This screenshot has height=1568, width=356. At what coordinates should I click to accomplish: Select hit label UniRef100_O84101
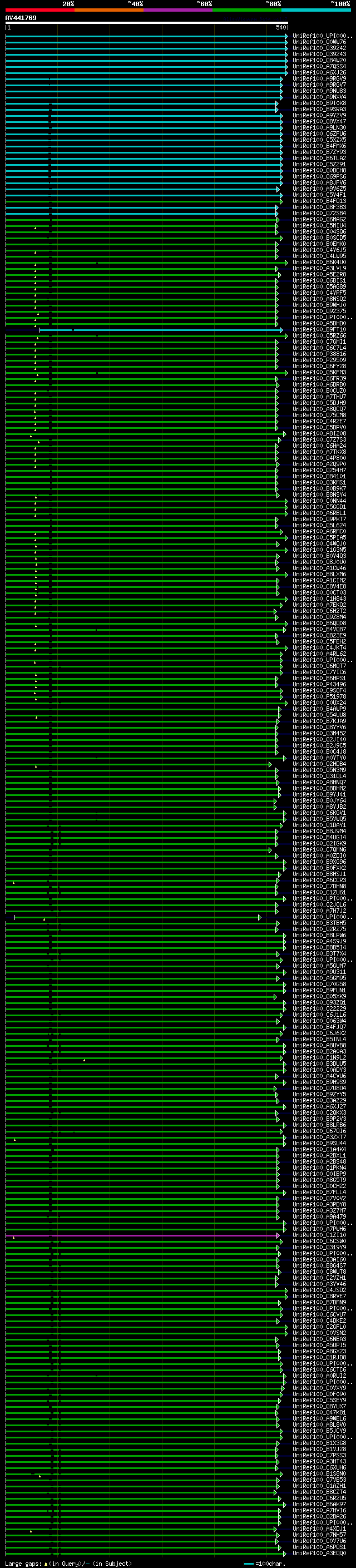319,477
